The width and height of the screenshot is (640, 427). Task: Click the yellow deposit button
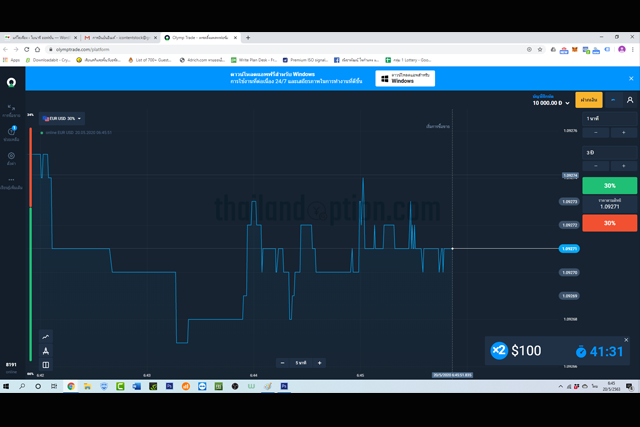click(x=589, y=100)
